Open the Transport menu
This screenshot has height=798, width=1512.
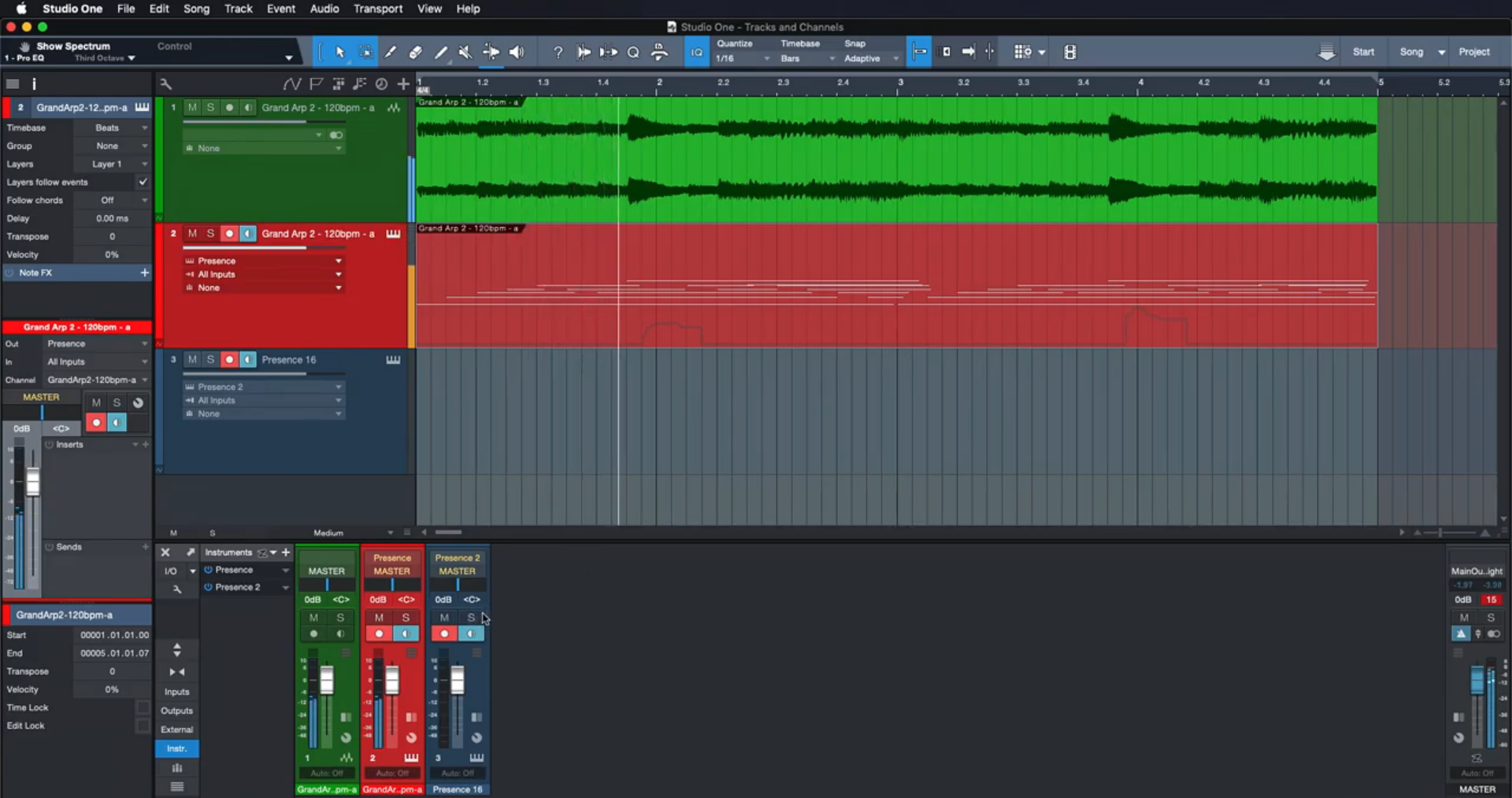click(378, 9)
